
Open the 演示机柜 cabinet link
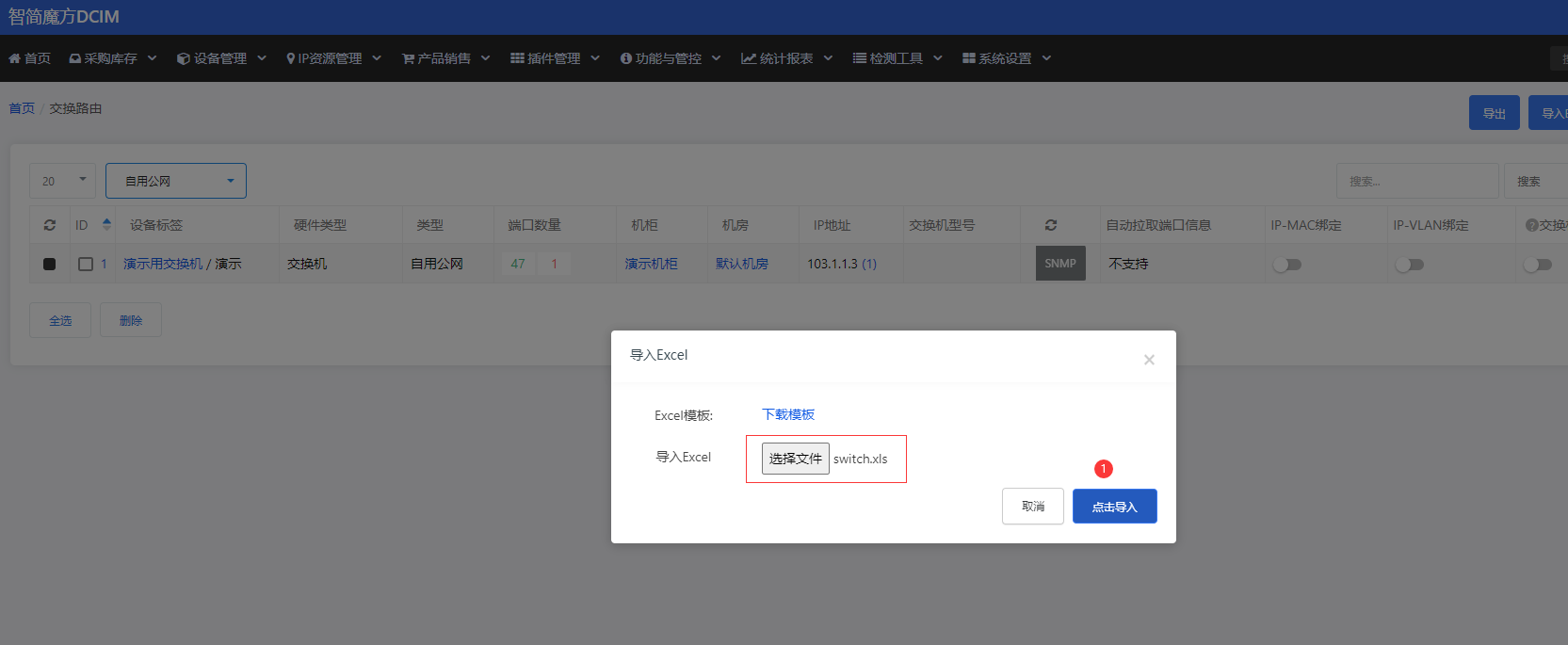coord(652,264)
